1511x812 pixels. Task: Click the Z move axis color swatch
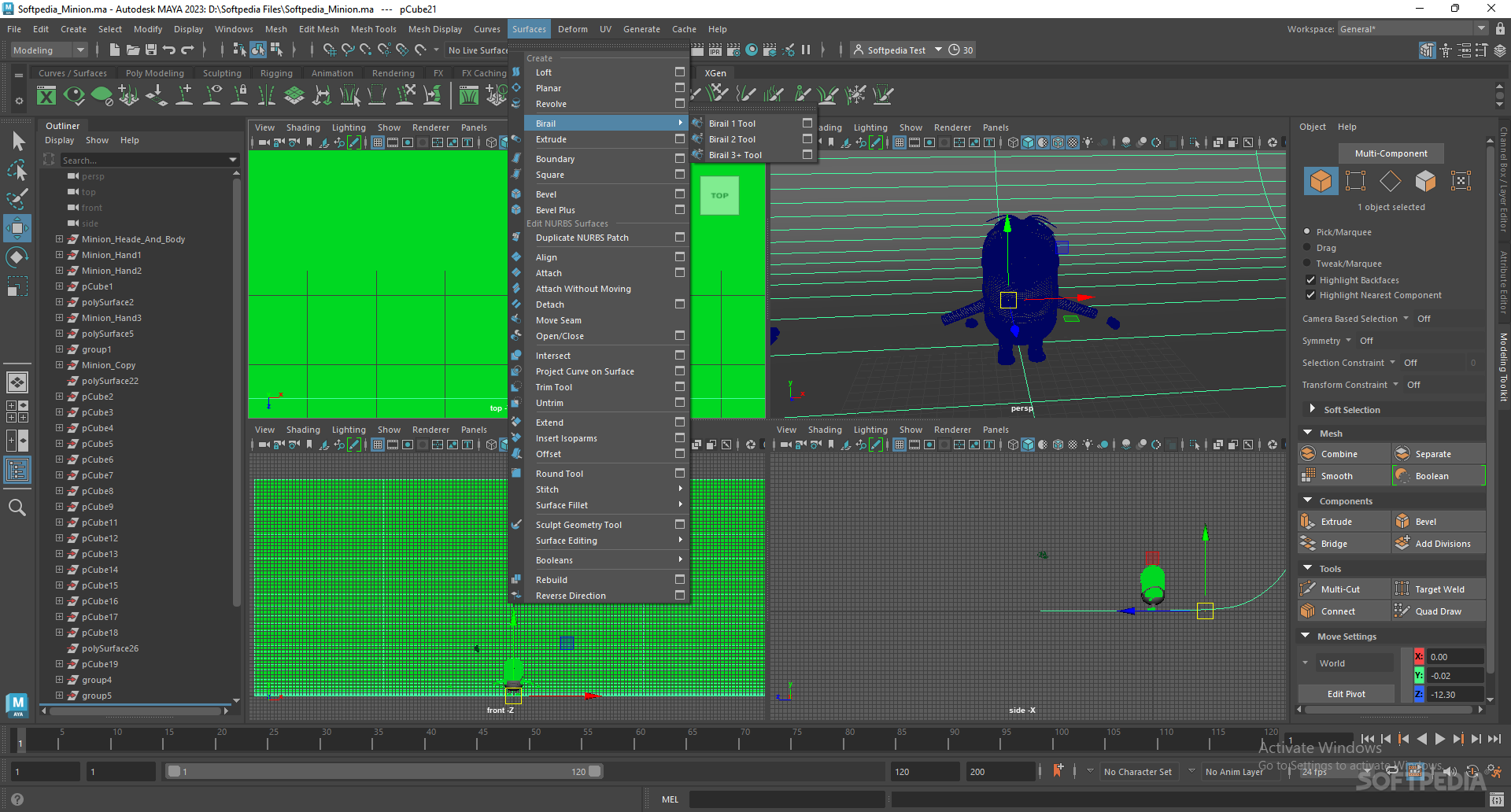pyautogui.click(x=1419, y=695)
